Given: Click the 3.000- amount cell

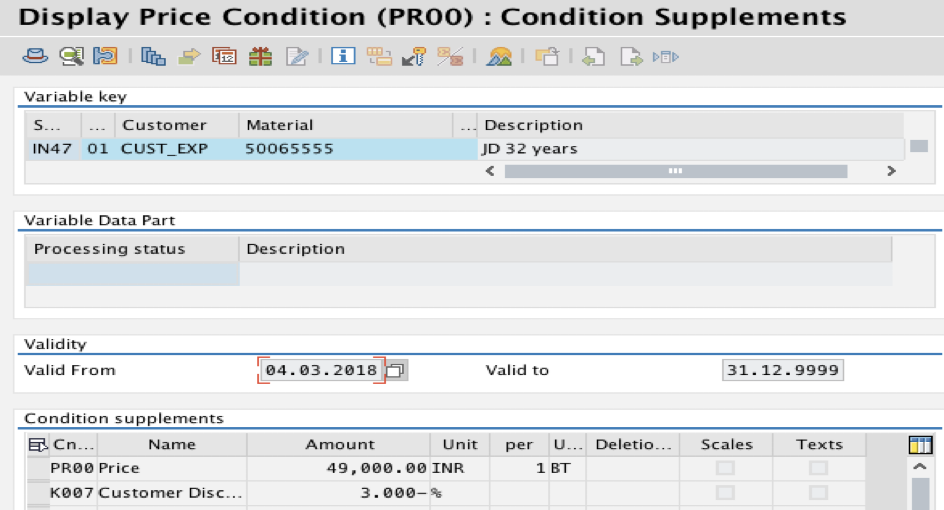Looking at the screenshot, I should click(339, 493).
